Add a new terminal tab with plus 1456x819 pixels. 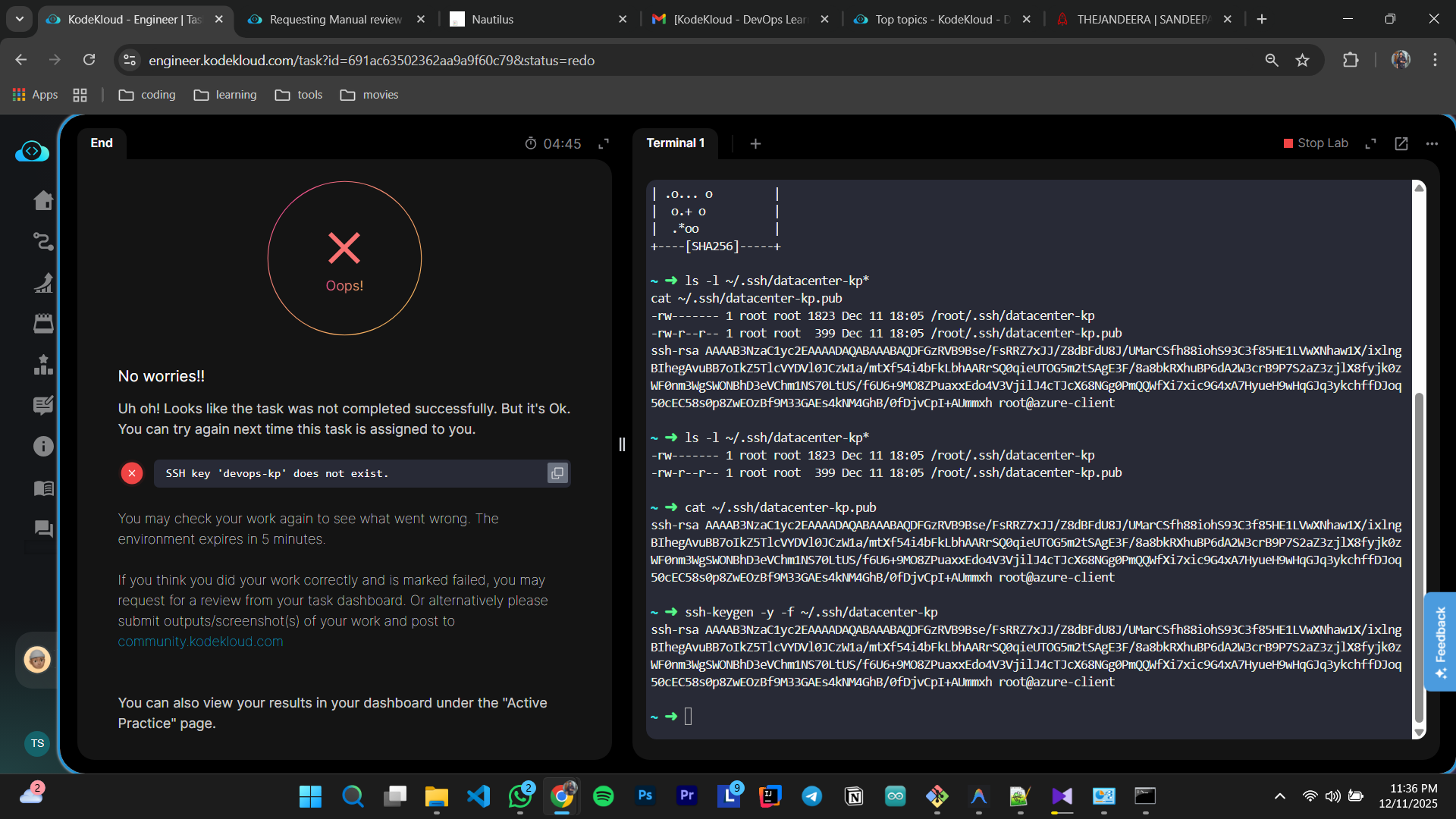[755, 143]
